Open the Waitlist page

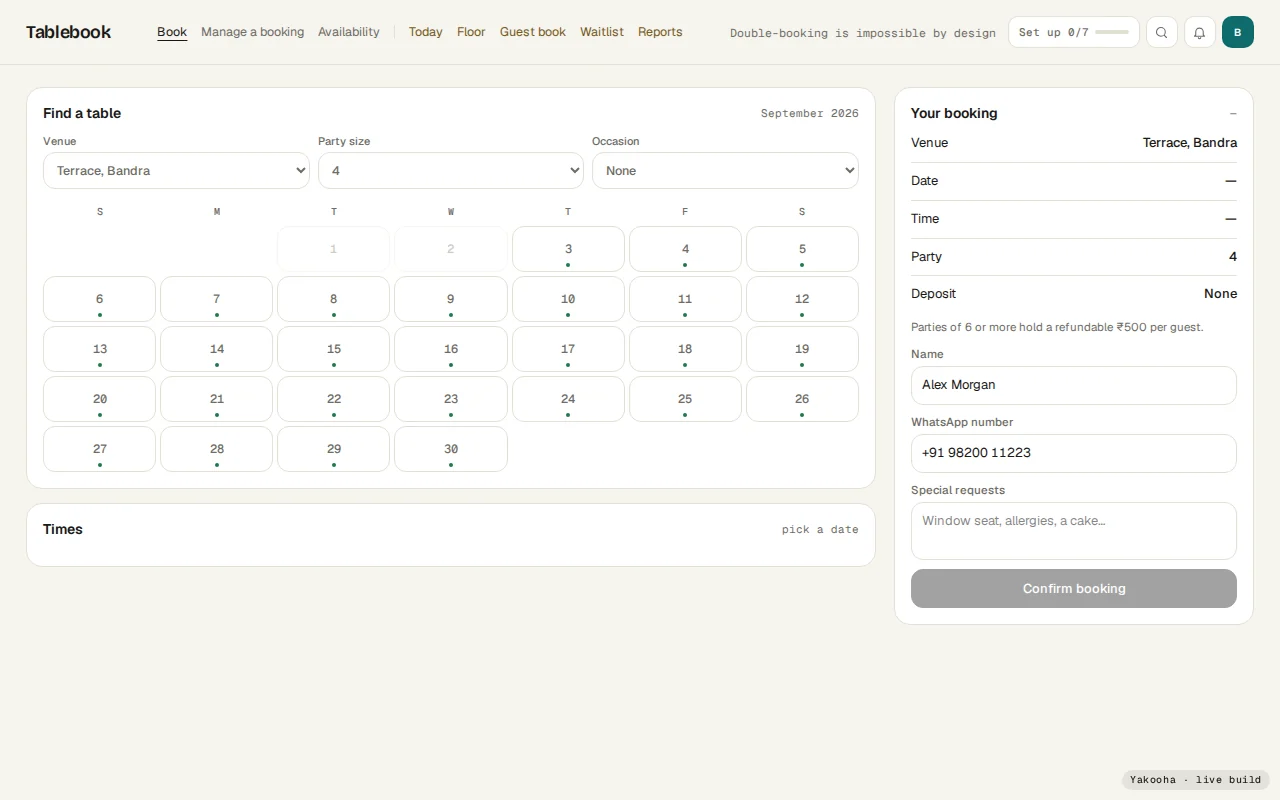[x=602, y=32]
